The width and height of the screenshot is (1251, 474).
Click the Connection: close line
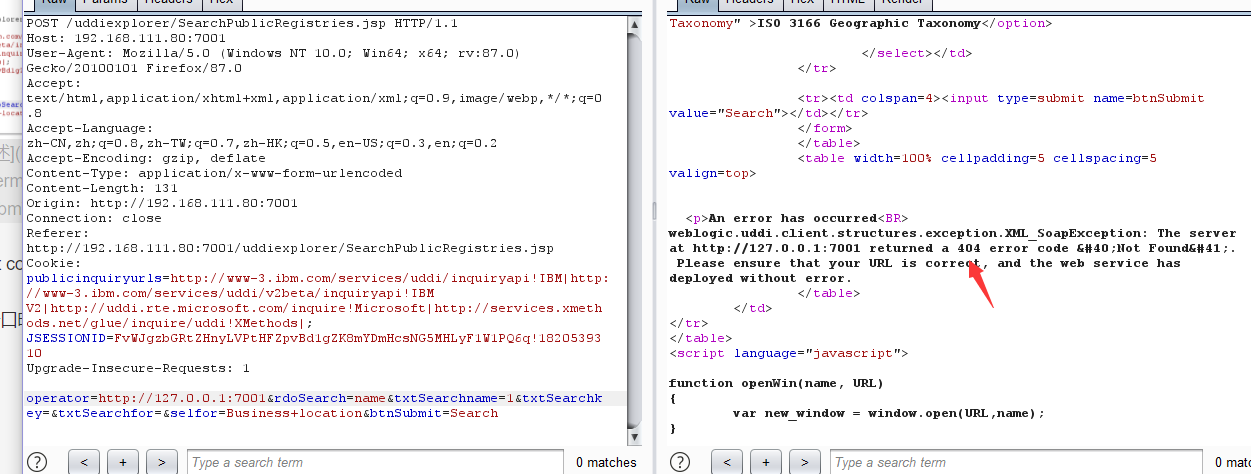[94, 218]
